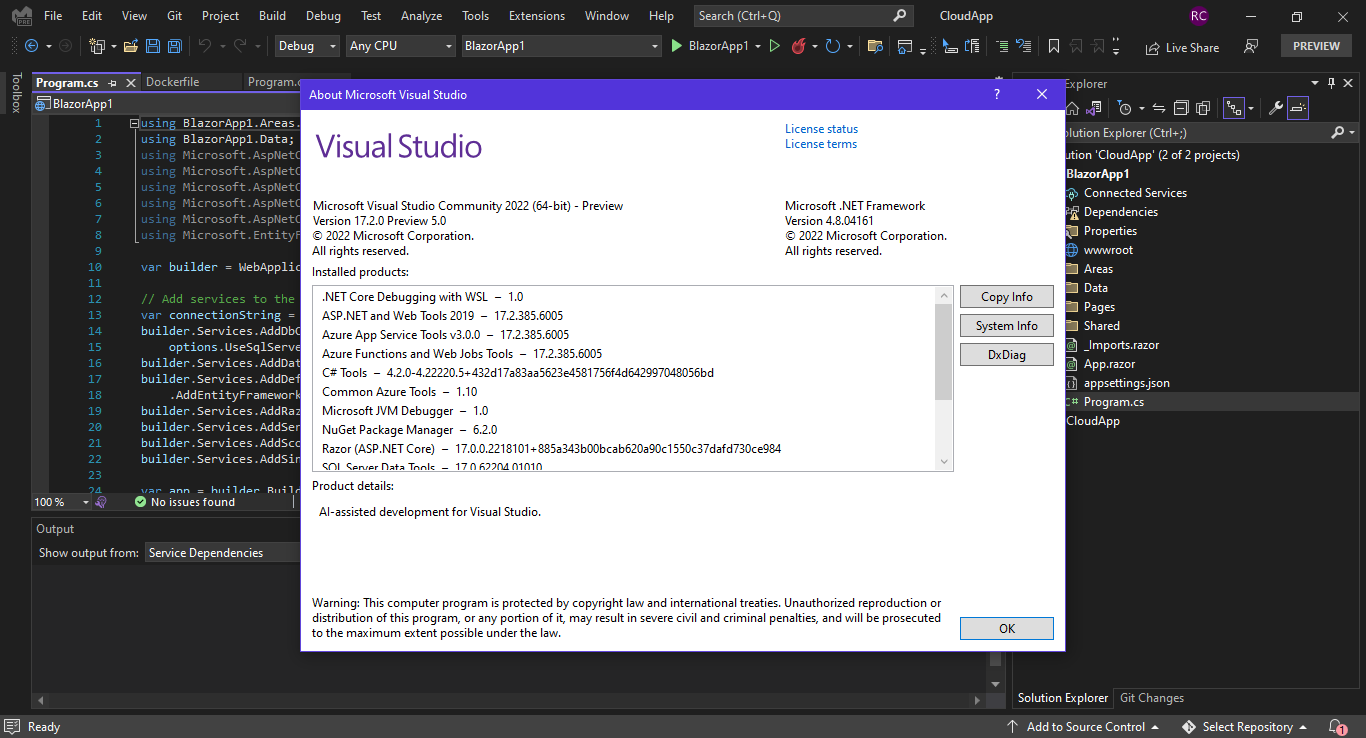Click the PREVIEW button top right
This screenshot has height=738, width=1366.
(1316, 46)
